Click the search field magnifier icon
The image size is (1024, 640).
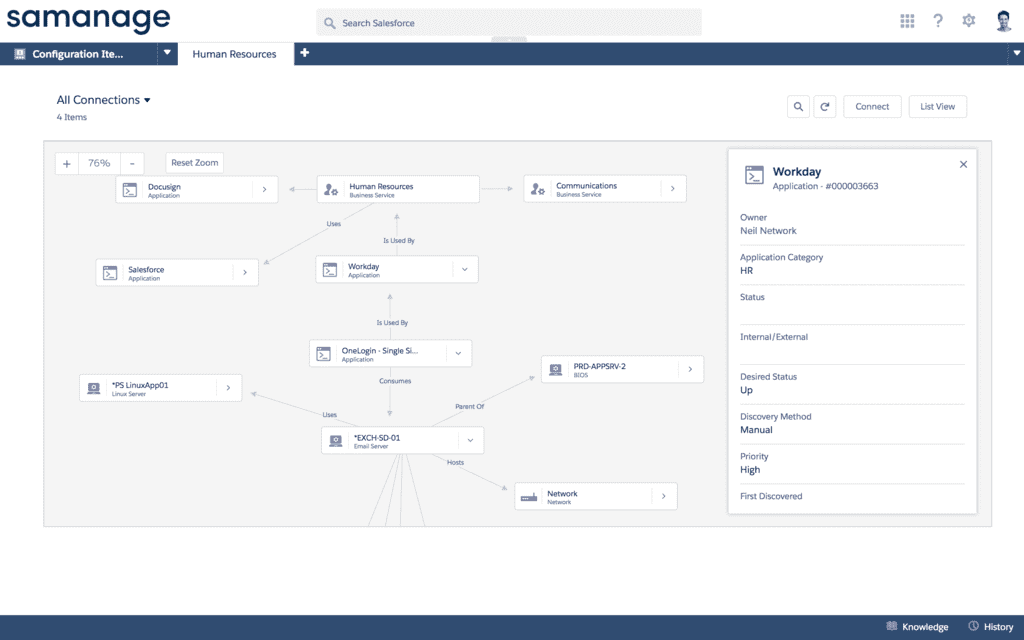[x=330, y=23]
